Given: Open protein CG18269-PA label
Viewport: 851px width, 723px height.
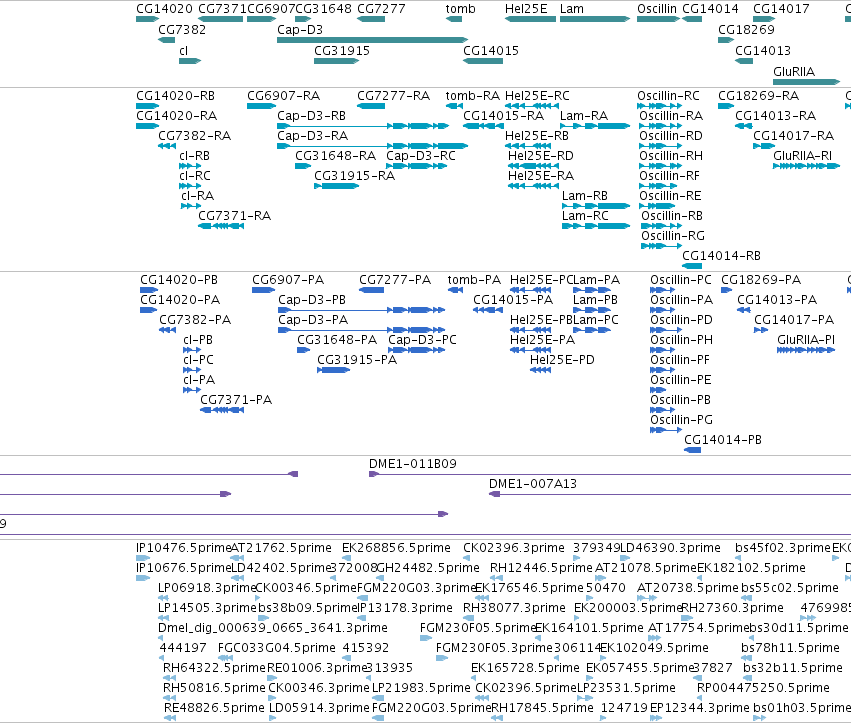Looking at the screenshot, I should (761, 280).
